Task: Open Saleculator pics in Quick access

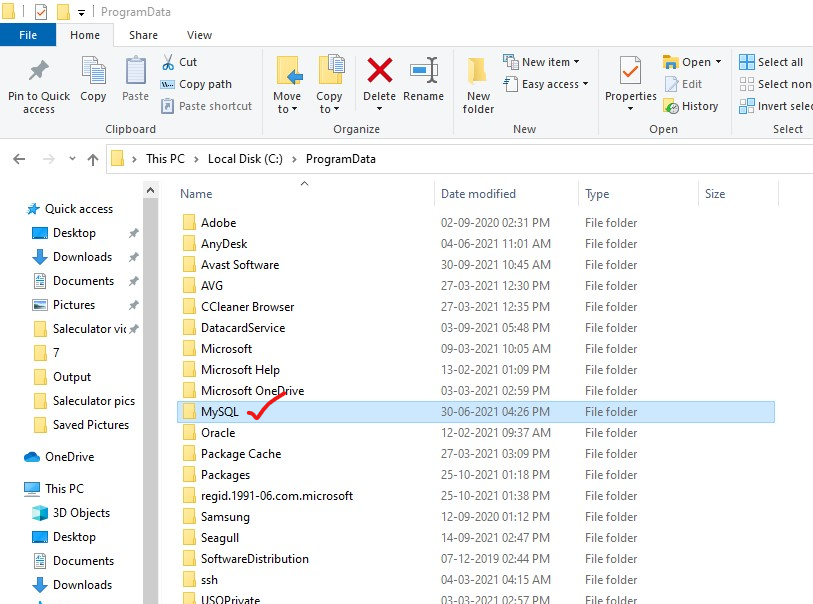Action: pyautogui.click(x=85, y=401)
